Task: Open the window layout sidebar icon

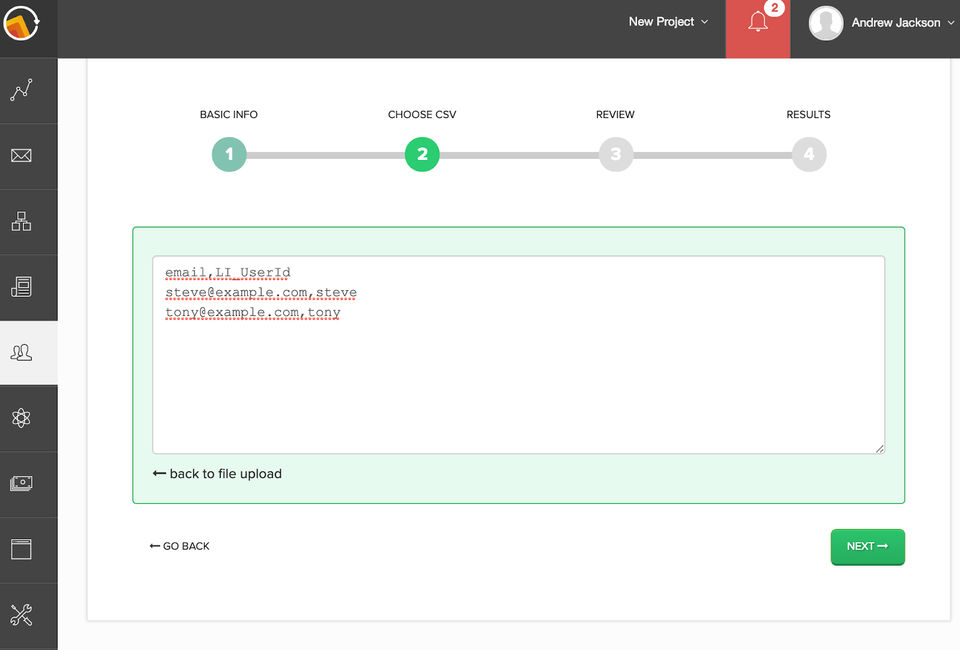Action: pyautogui.click(x=21, y=549)
